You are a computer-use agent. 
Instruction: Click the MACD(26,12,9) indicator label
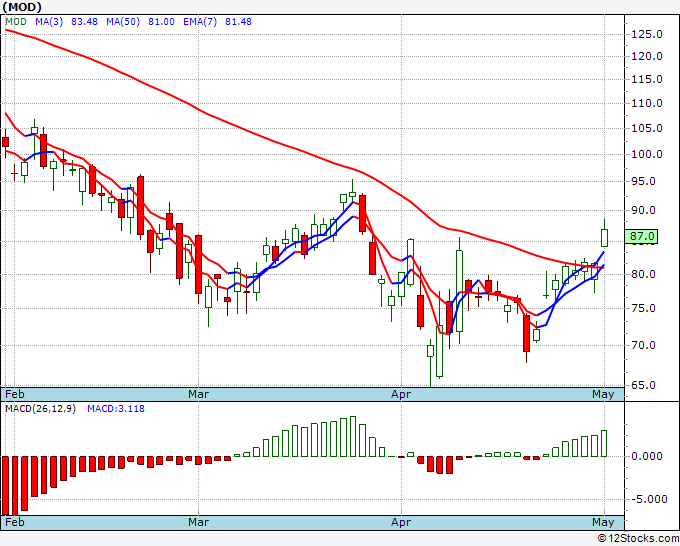[40, 409]
